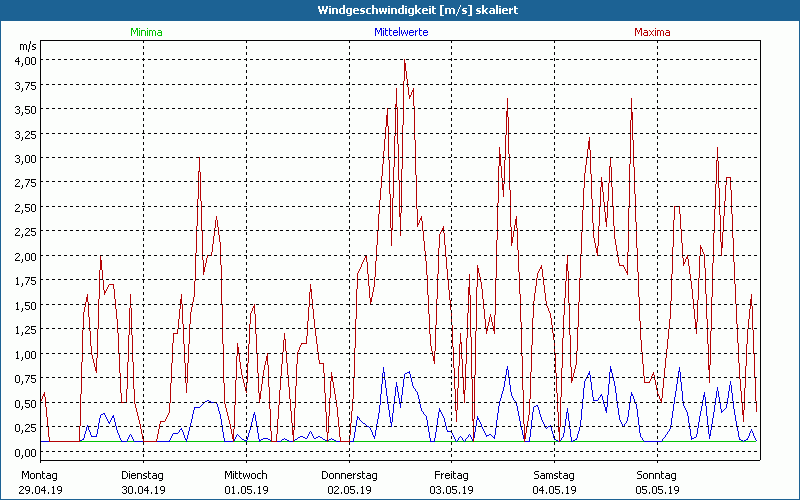The image size is (800, 500).
Task: Click the 2,00 y-axis tick label
Action: pos(25,256)
